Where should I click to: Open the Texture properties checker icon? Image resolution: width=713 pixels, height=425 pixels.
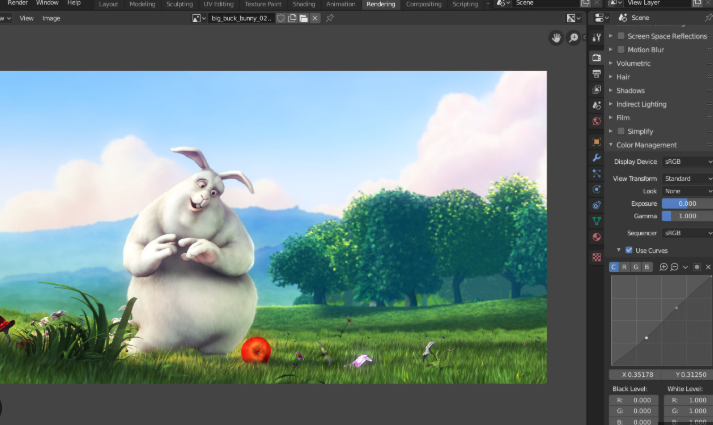click(597, 257)
